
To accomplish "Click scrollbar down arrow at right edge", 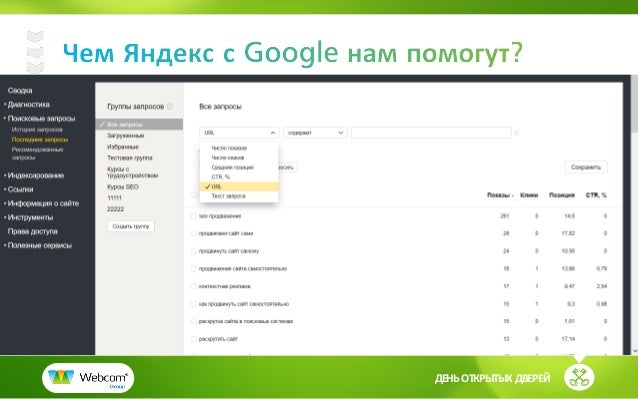I will (635, 351).
